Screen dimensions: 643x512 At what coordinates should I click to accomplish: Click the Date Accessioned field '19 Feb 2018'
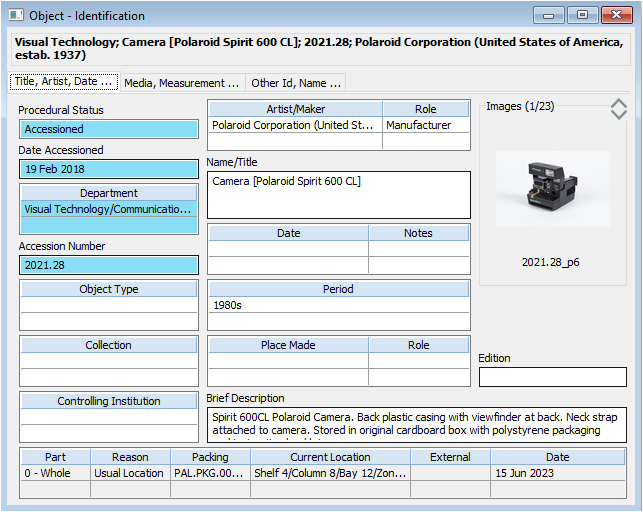pyautogui.click(x=109, y=169)
